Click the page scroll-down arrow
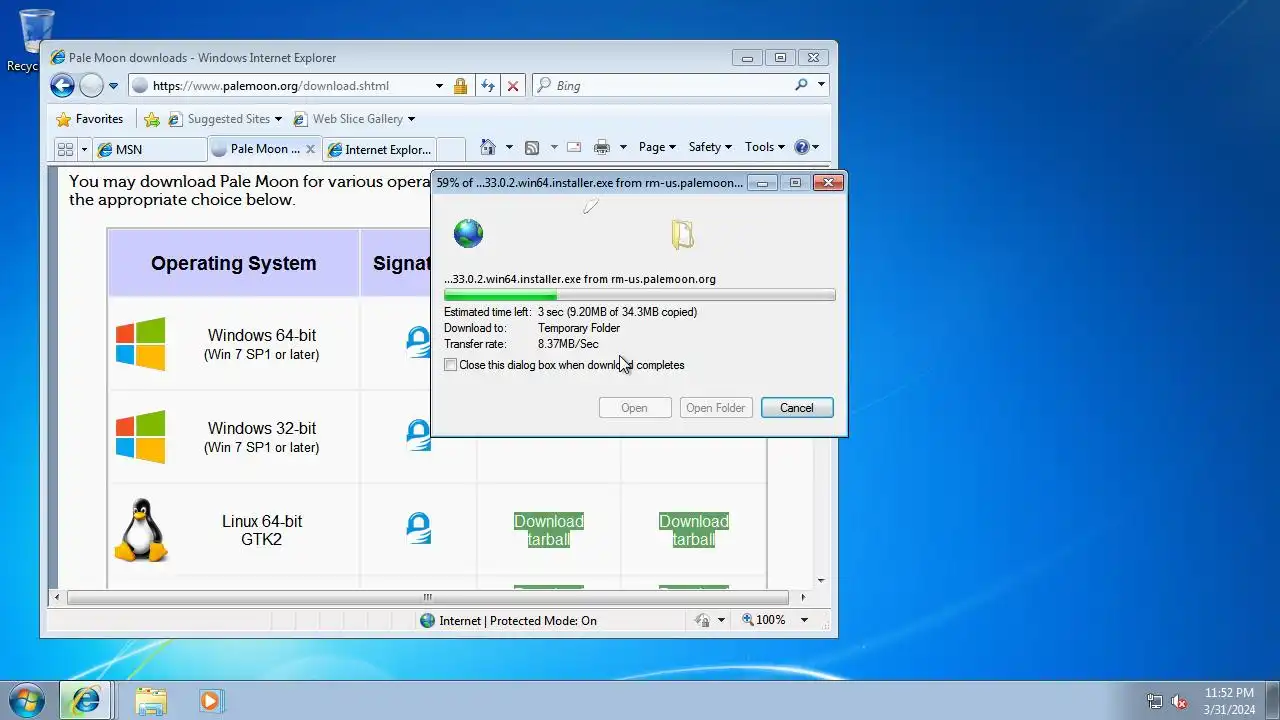This screenshot has width=1280, height=720. tap(821, 580)
